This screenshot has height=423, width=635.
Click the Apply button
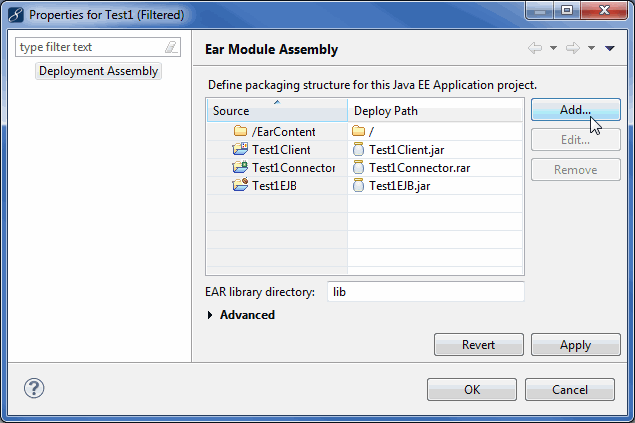click(x=575, y=345)
